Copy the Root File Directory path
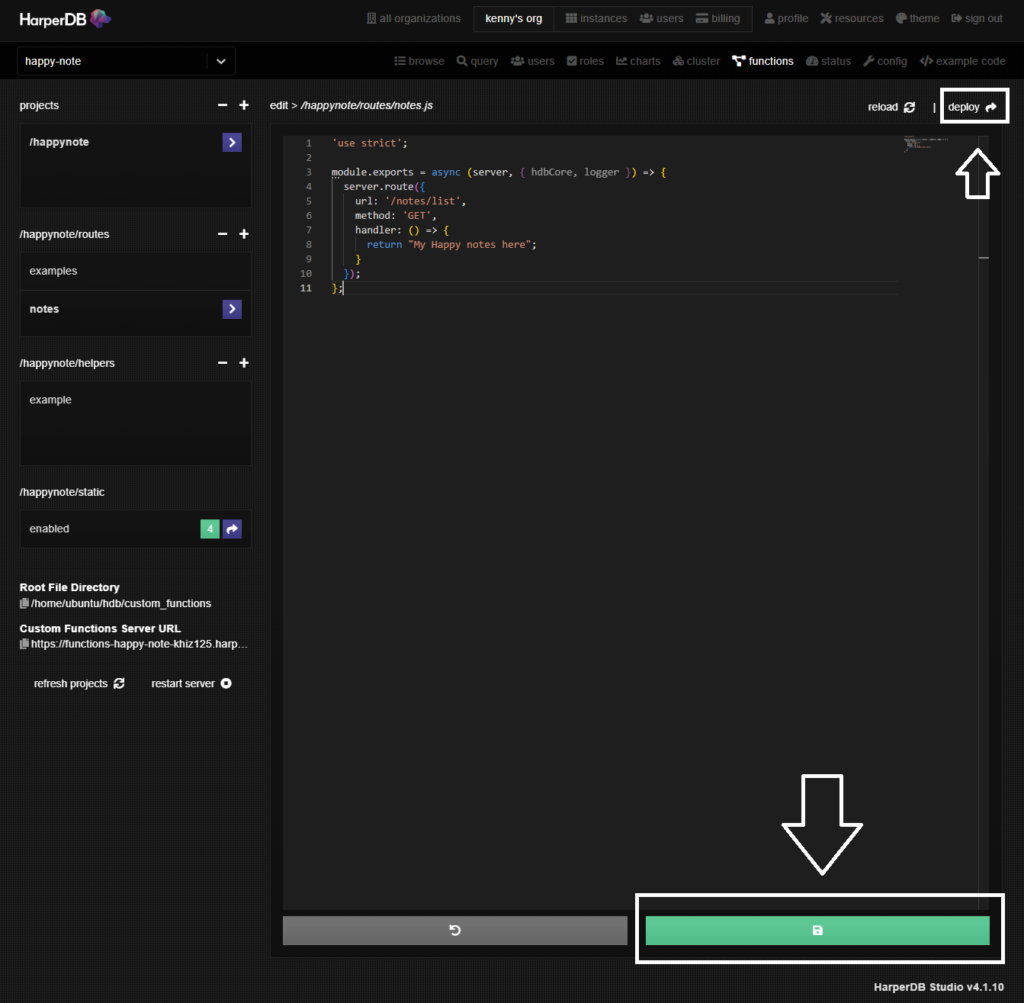 click(x=24, y=603)
